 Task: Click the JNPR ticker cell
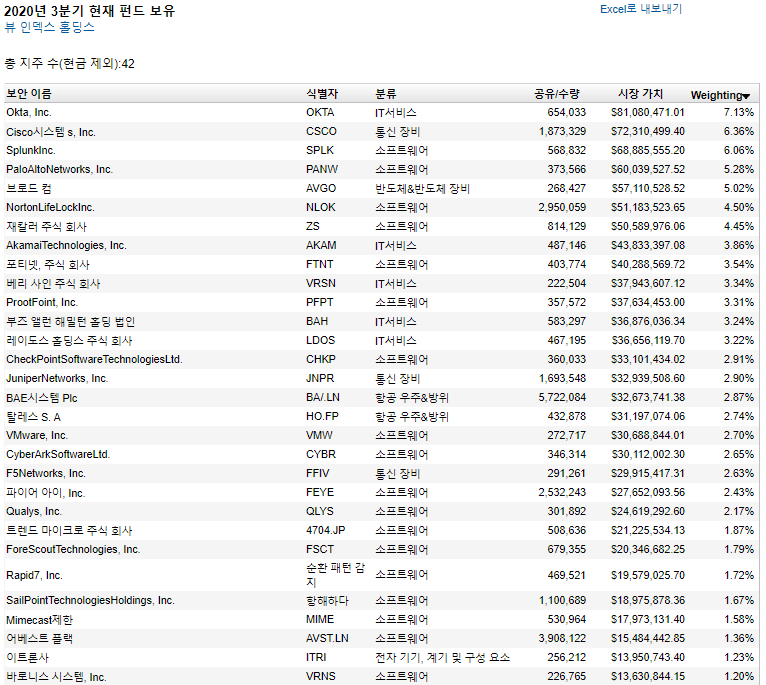[x=320, y=379]
